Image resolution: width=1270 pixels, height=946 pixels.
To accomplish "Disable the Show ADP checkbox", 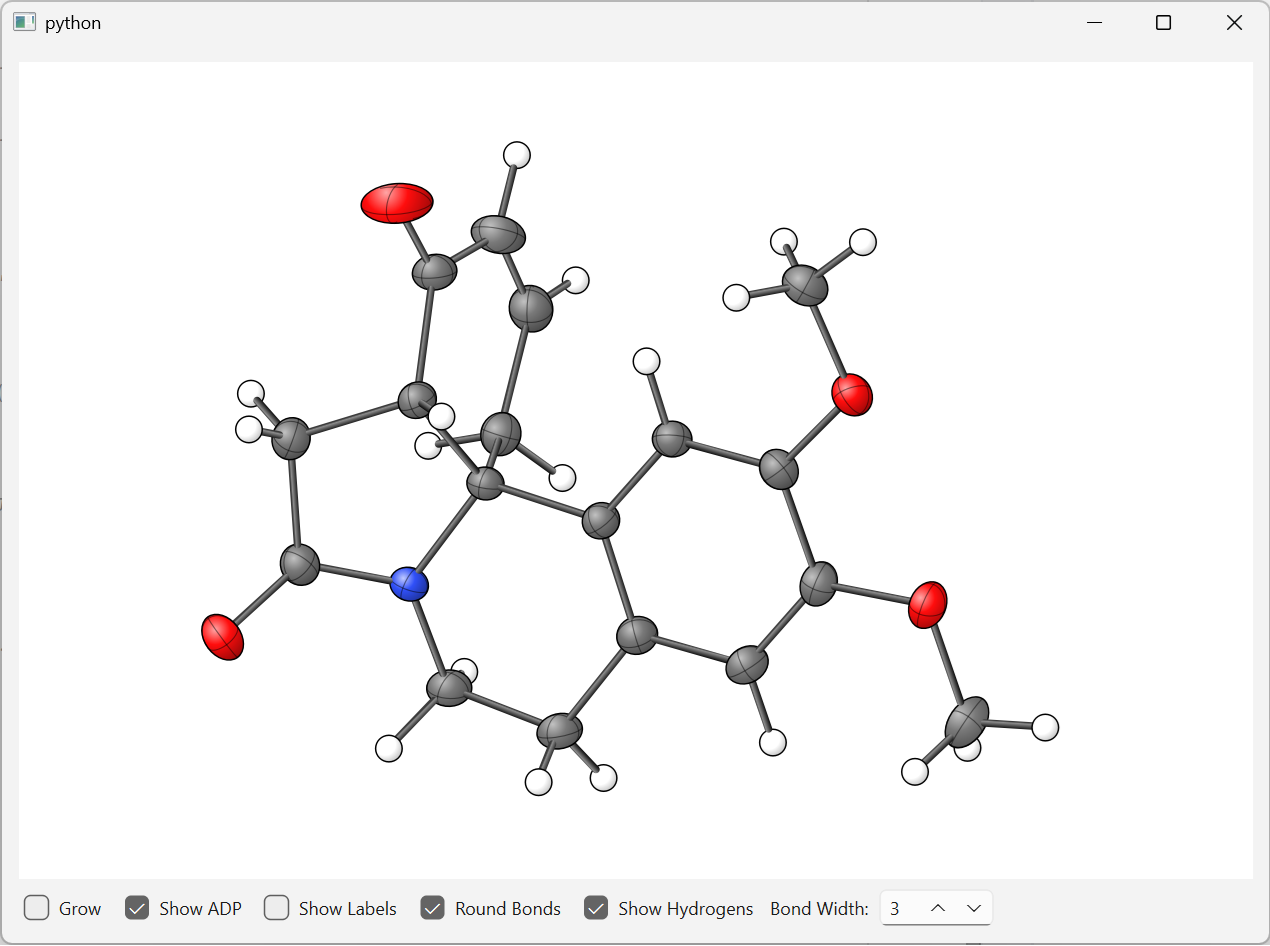I will pyautogui.click(x=137, y=908).
